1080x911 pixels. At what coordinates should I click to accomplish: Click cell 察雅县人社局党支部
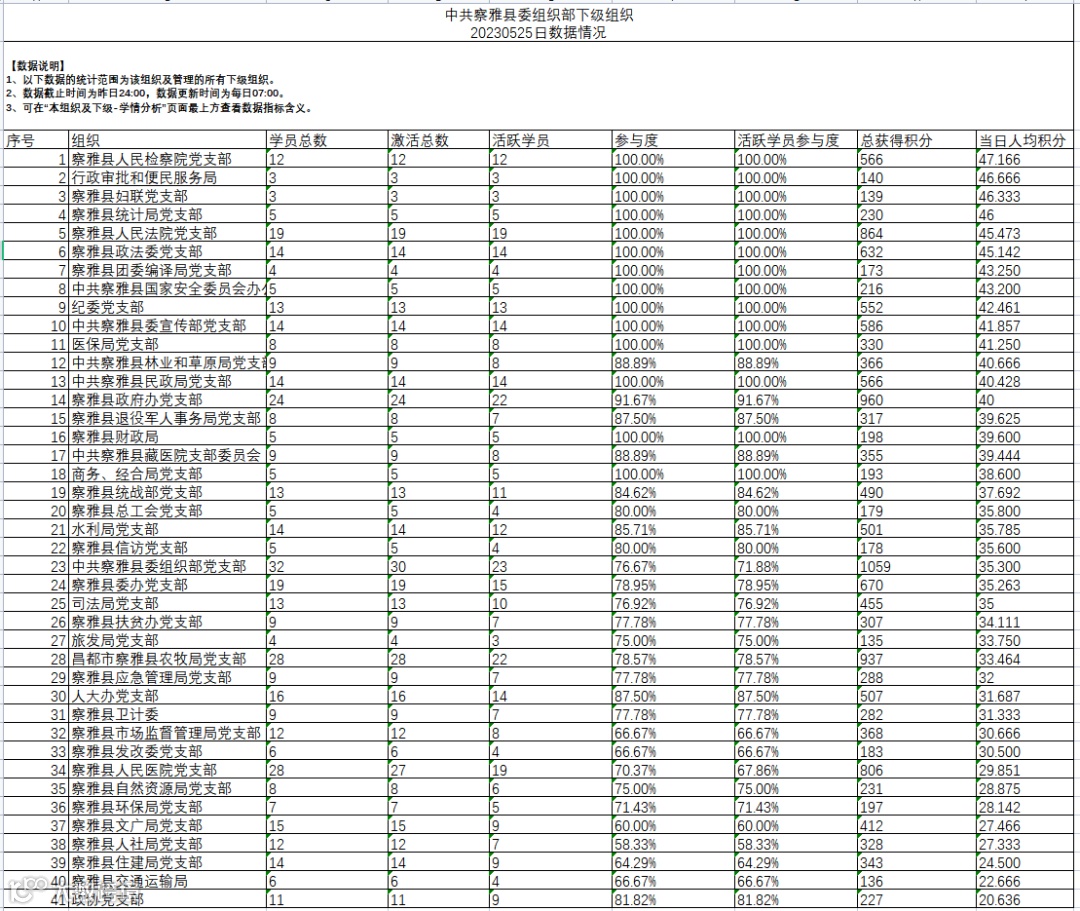coord(167,845)
